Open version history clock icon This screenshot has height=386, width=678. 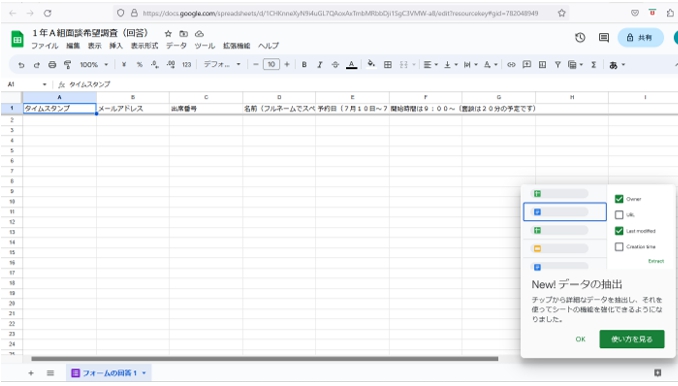(x=580, y=38)
